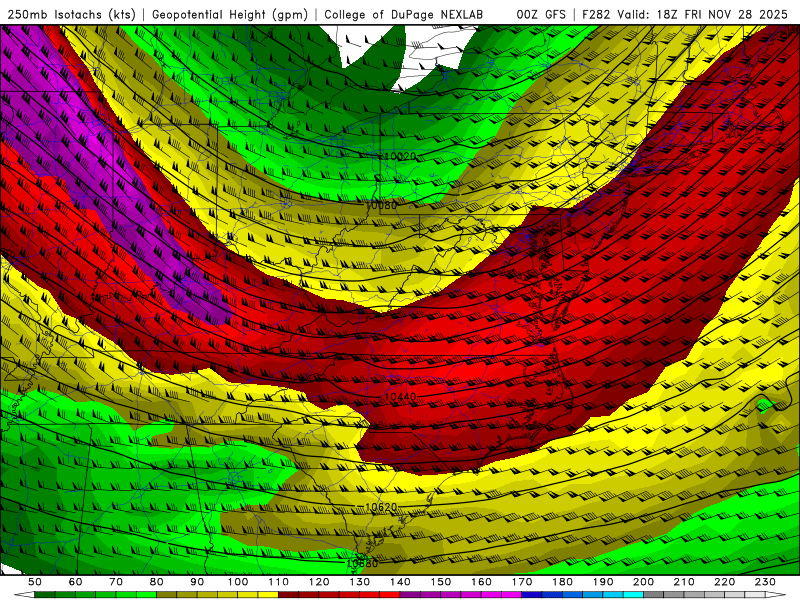
Task: Click the legend value 200
Action: pos(643,582)
